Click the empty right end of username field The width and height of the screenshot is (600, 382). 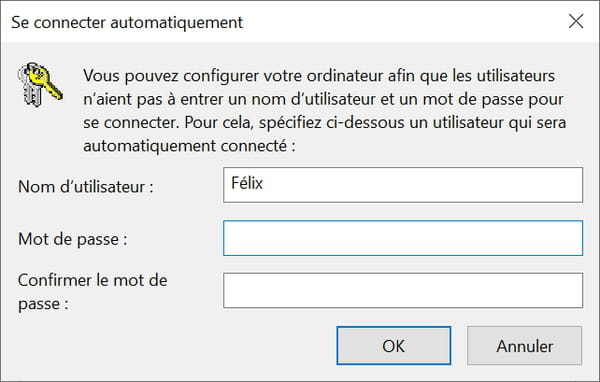497,185
